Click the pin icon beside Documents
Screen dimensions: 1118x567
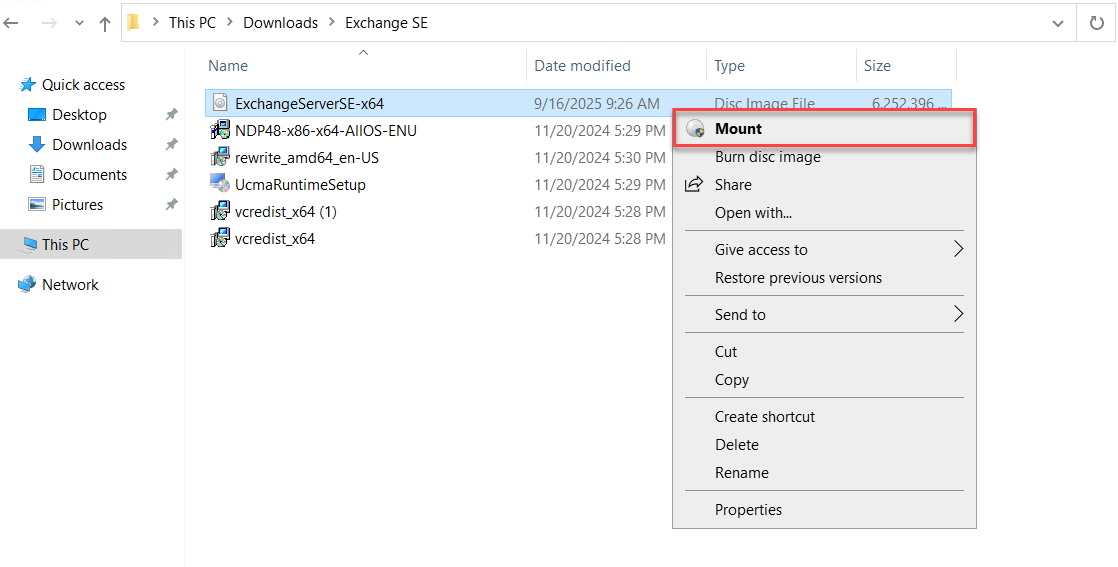[x=171, y=175]
